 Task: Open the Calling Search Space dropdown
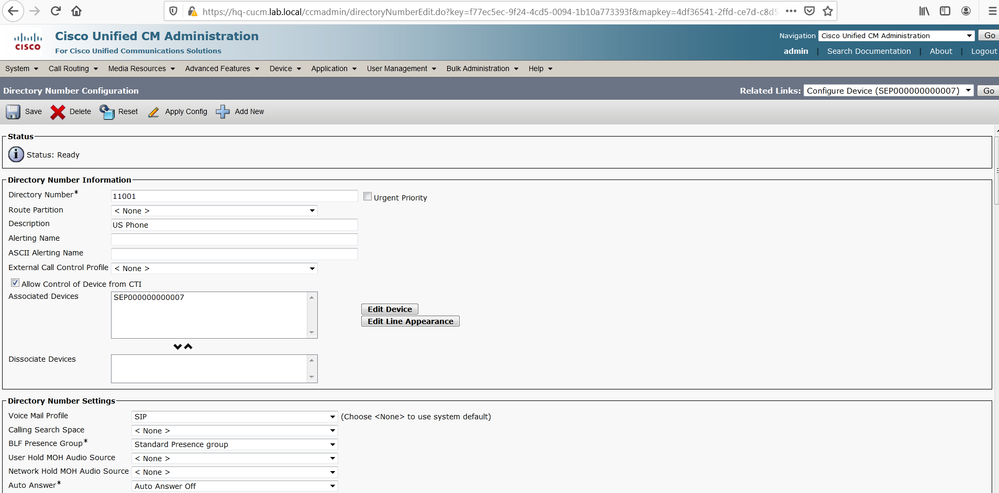[x=234, y=431]
